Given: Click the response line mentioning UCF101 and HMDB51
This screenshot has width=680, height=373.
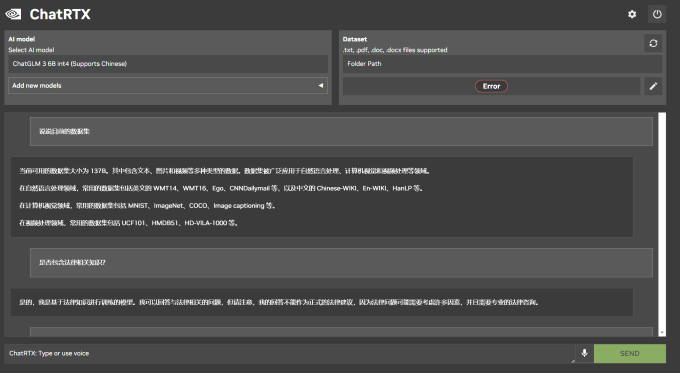Looking at the screenshot, I should tap(129, 223).
